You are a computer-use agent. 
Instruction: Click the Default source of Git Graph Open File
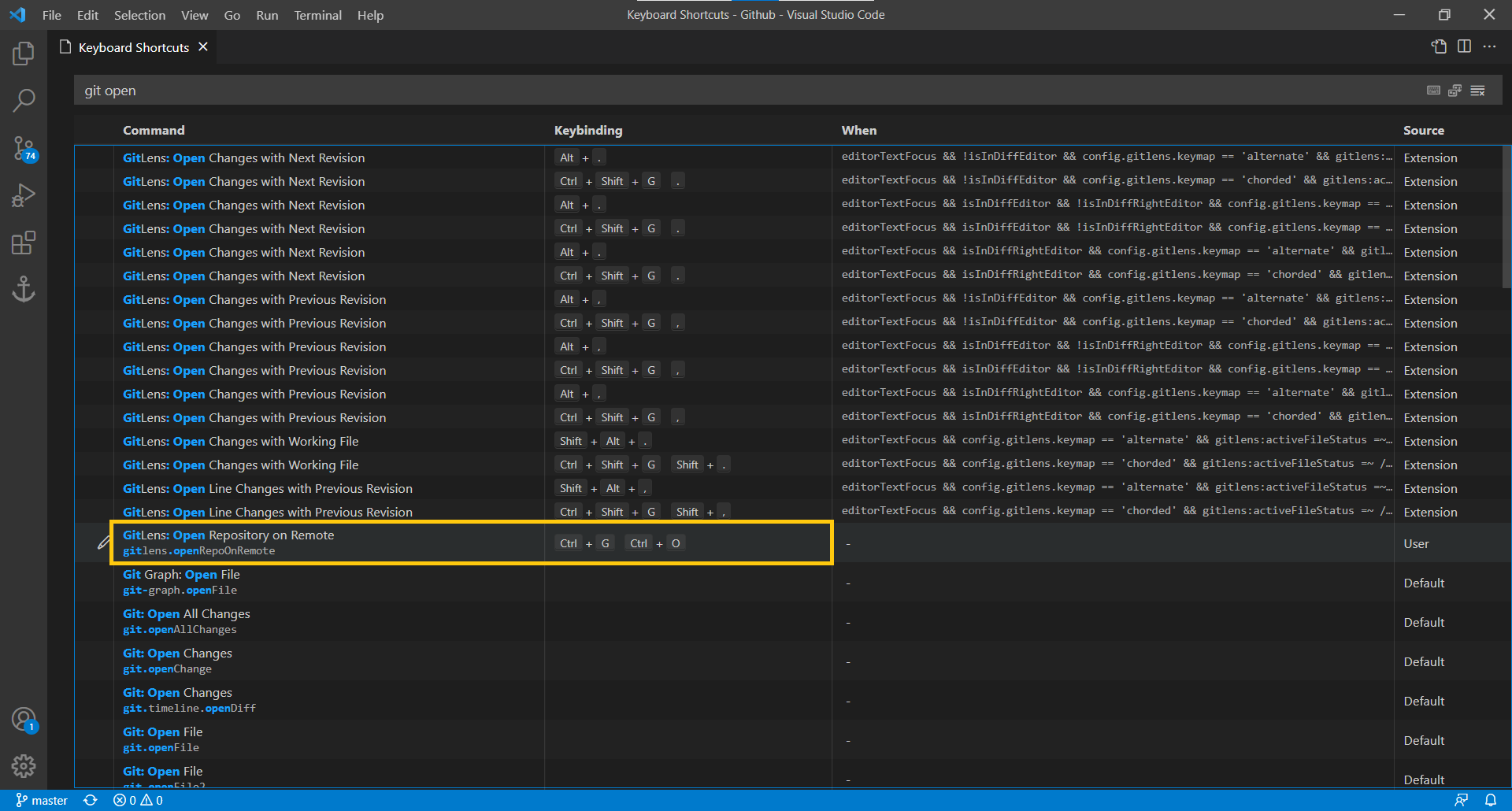point(1424,583)
